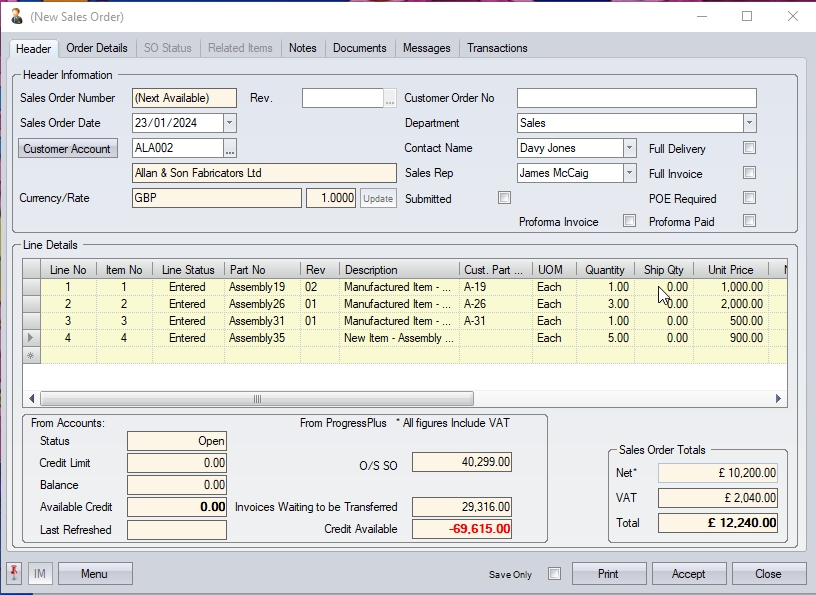Click the IM icon button
The width and height of the screenshot is (816, 595).
40,574
